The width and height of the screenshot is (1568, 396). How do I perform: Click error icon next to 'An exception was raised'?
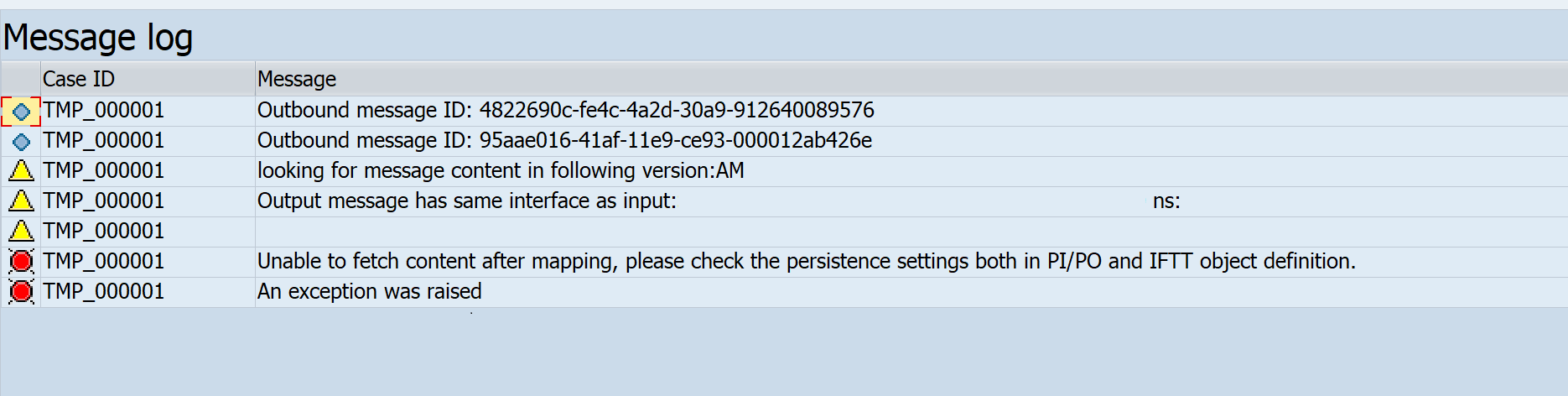coord(21,292)
